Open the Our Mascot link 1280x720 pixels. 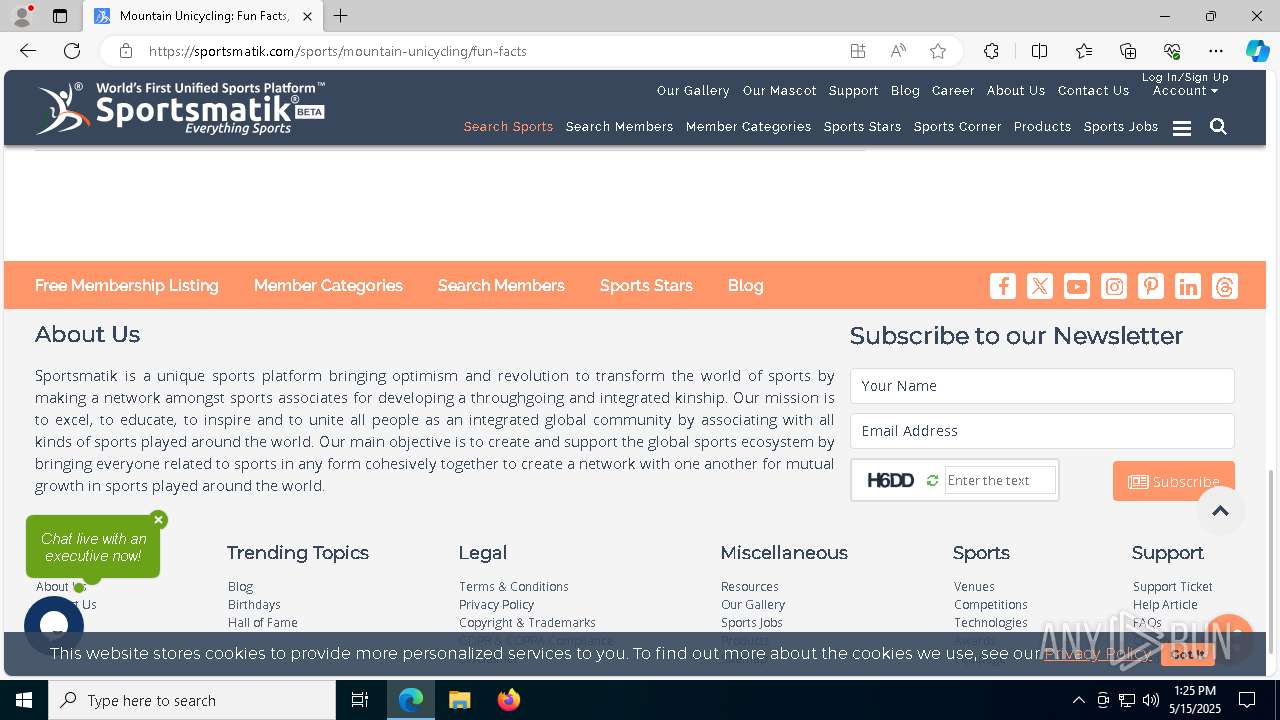pyautogui.click(x=779, y=91)
